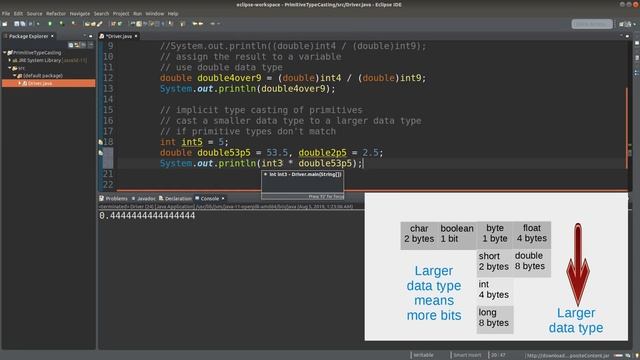Screen dimensions: 640x360
Task: Collapse the (default package) node
Action: (14, 76)
